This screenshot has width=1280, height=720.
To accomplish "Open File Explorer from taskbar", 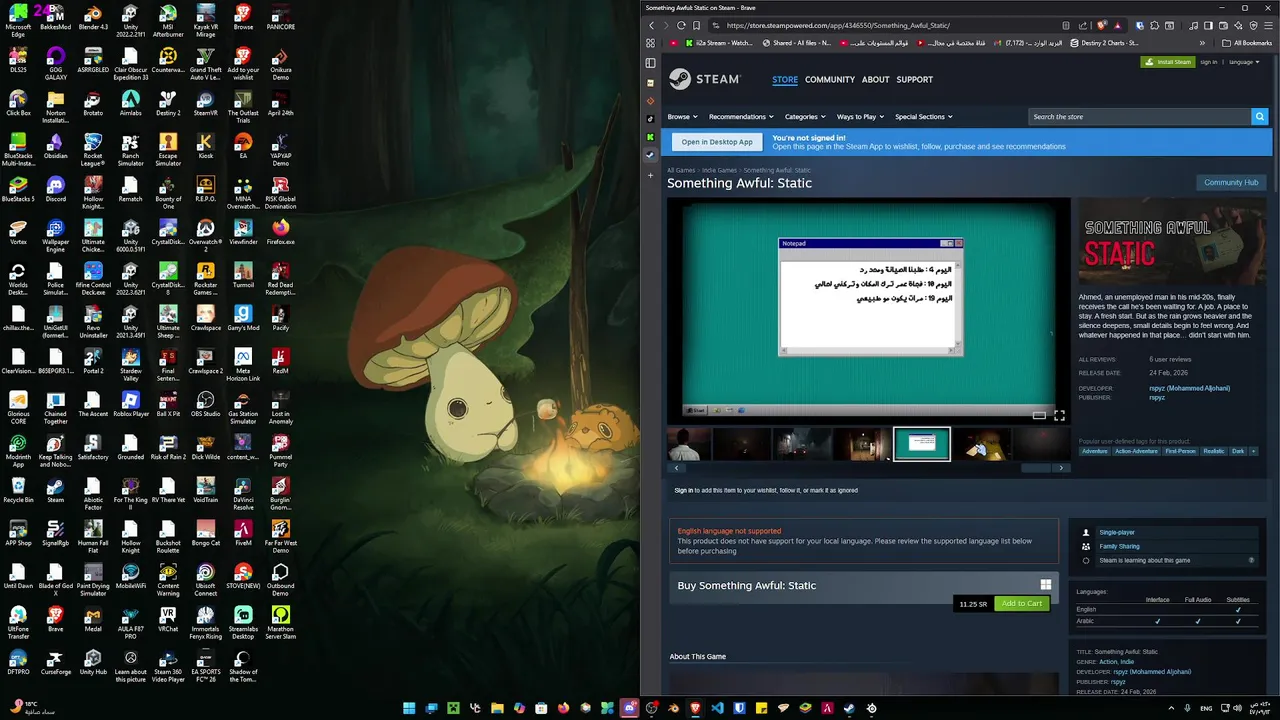I will 497,708.
